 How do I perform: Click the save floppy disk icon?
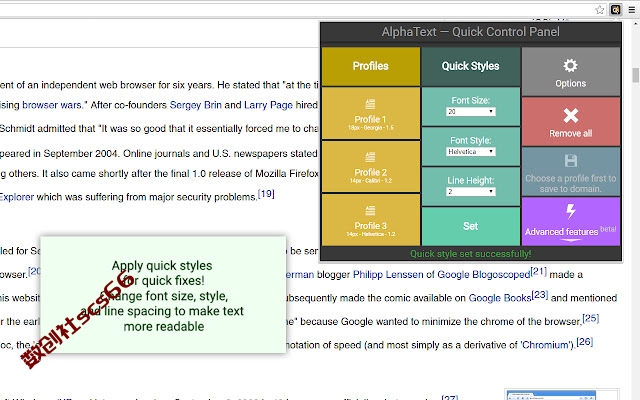(x=571, y=161)
